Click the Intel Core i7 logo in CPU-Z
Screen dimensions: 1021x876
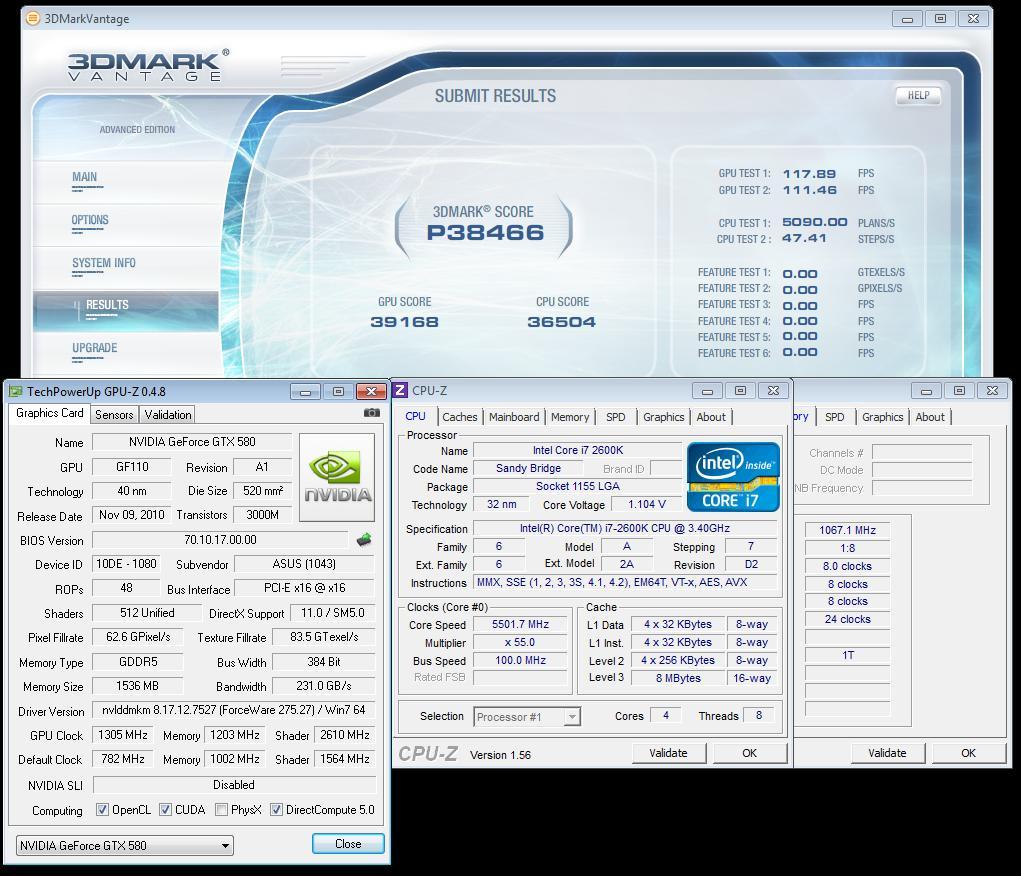pos(733,477)
